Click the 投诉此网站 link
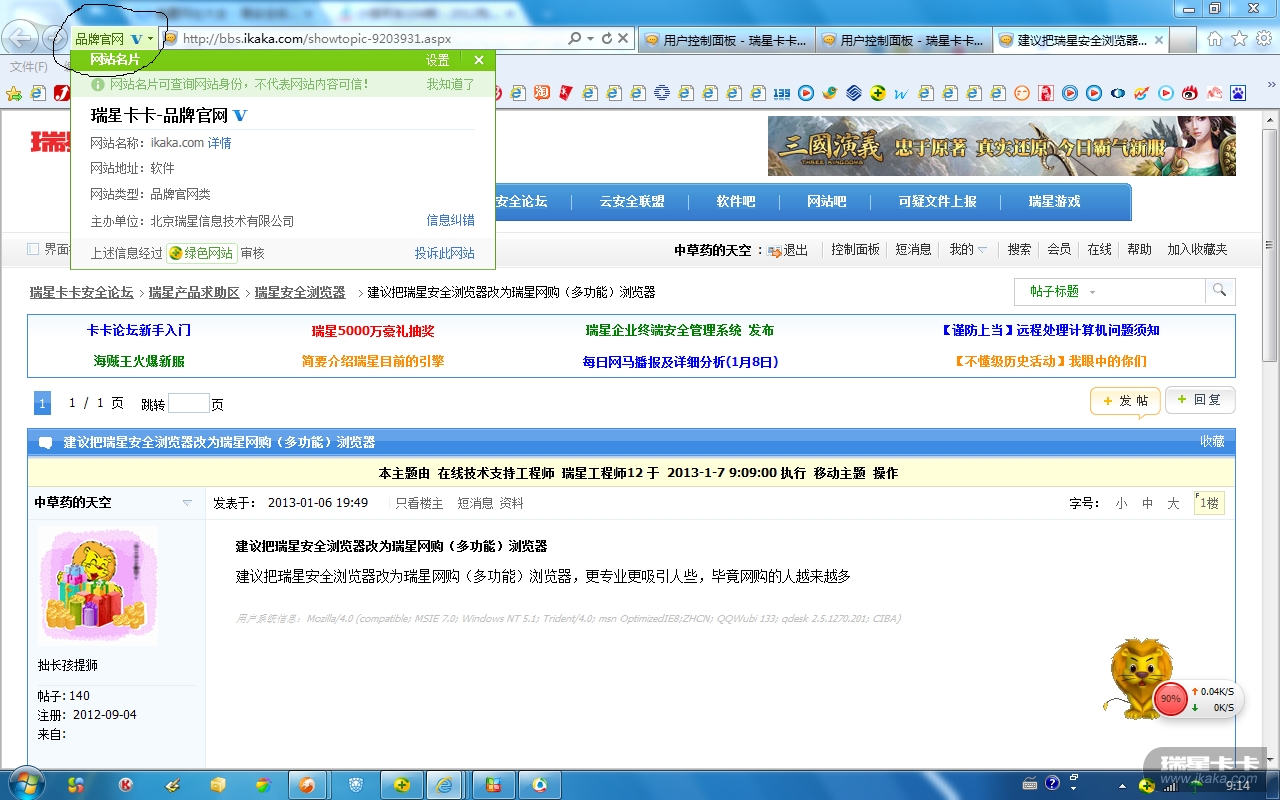Image resolution: width=1280 pixels, height=800 pixels. click(x=444, y=253)
